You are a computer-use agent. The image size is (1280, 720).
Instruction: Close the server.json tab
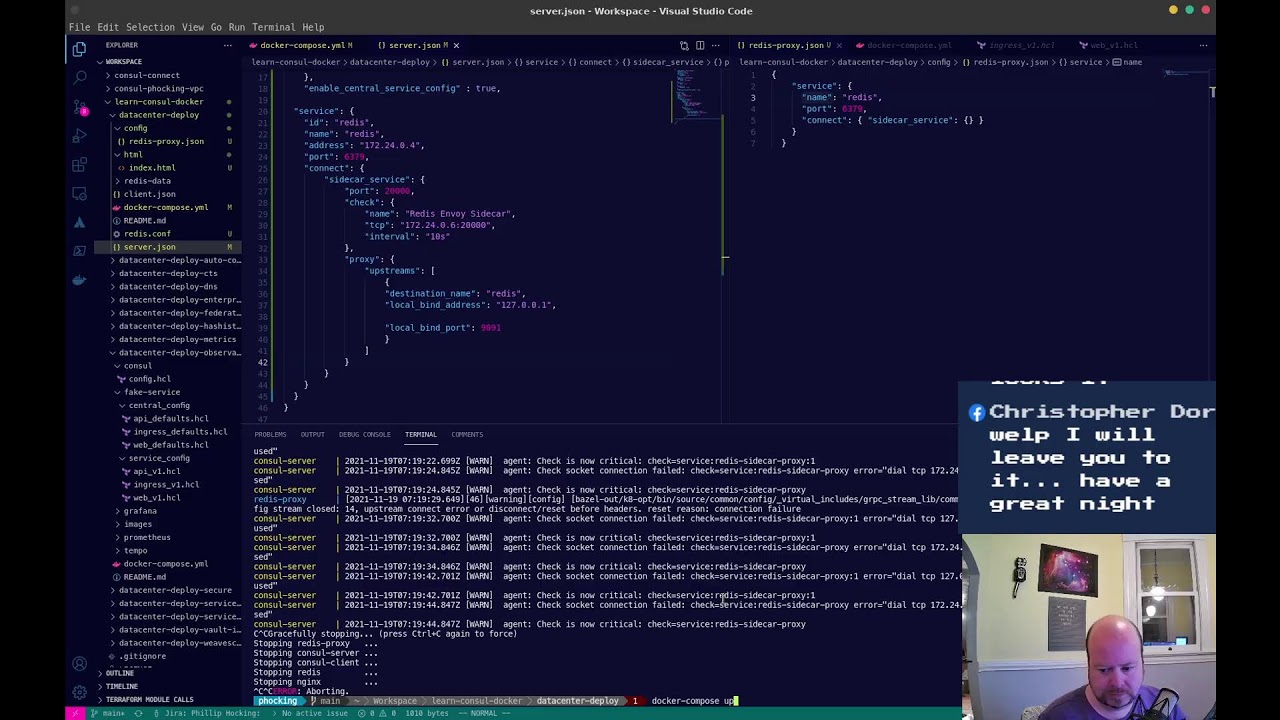(456, 45)
